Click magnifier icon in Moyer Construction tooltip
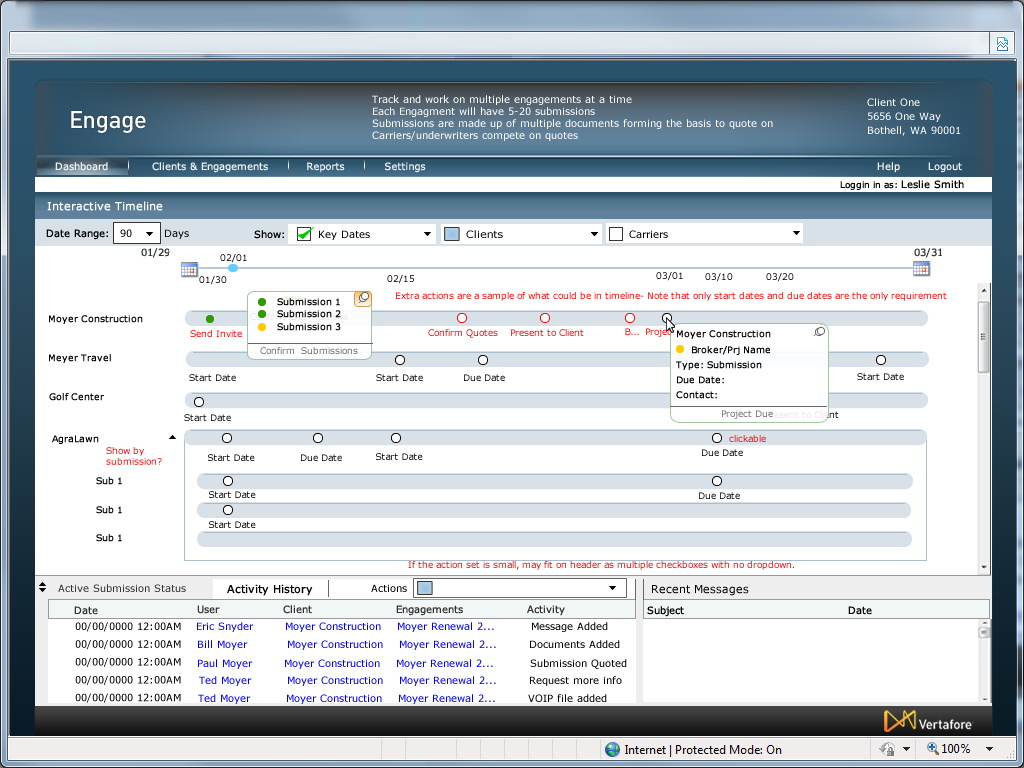The height and width of the screenshot is (768, 1024). point(820,332)
